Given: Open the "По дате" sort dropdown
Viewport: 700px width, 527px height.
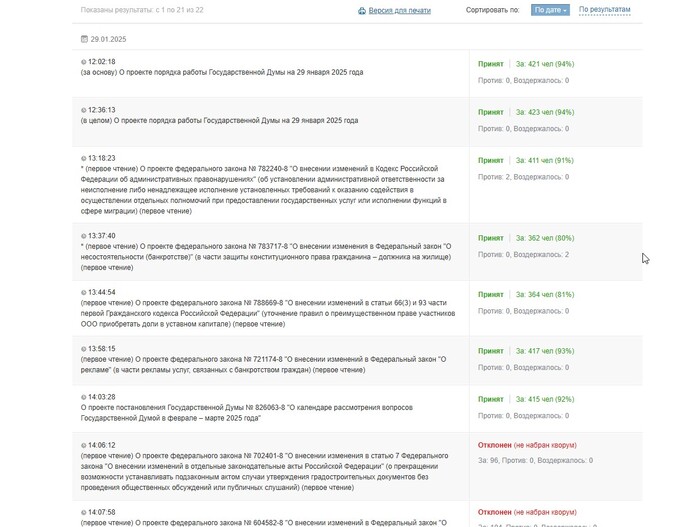Looking at the screenshot, I should tap(551, 10).
